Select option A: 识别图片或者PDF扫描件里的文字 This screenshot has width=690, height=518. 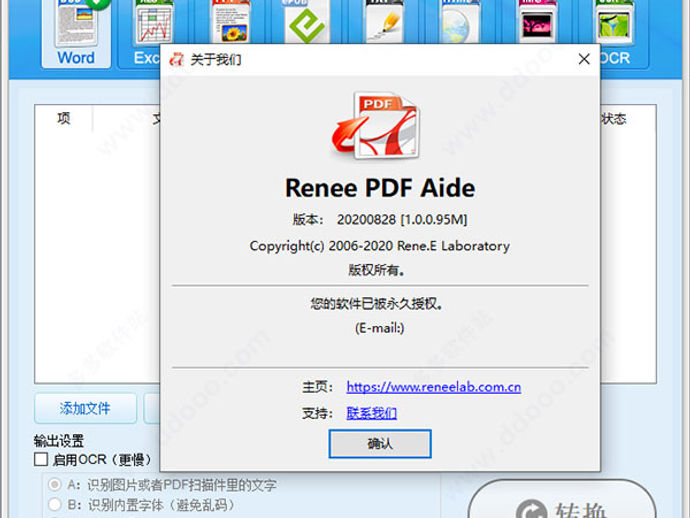[55, 485]
